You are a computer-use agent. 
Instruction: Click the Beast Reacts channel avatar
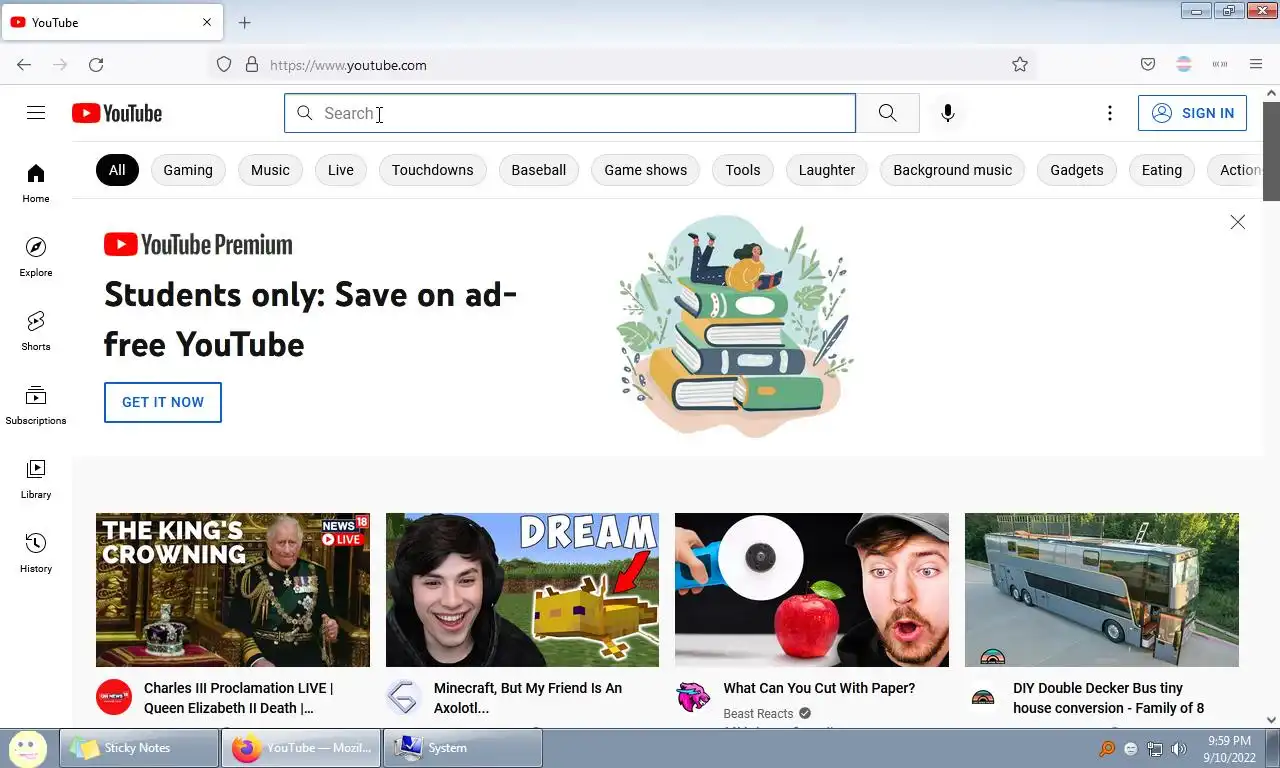[693, 697]
